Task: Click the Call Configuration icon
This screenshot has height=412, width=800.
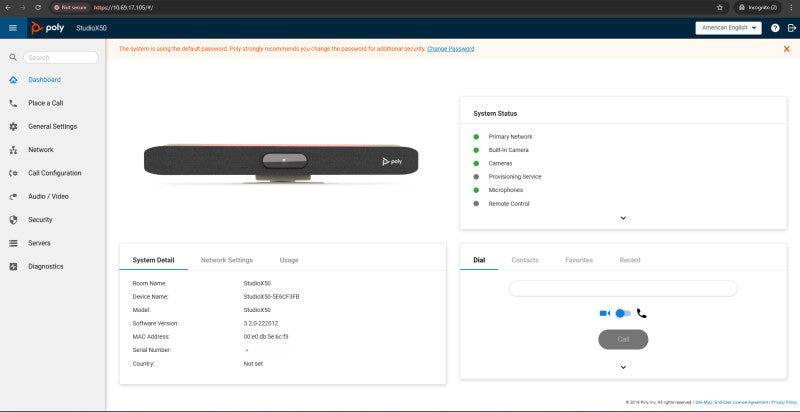Action: tap(13, 173)
